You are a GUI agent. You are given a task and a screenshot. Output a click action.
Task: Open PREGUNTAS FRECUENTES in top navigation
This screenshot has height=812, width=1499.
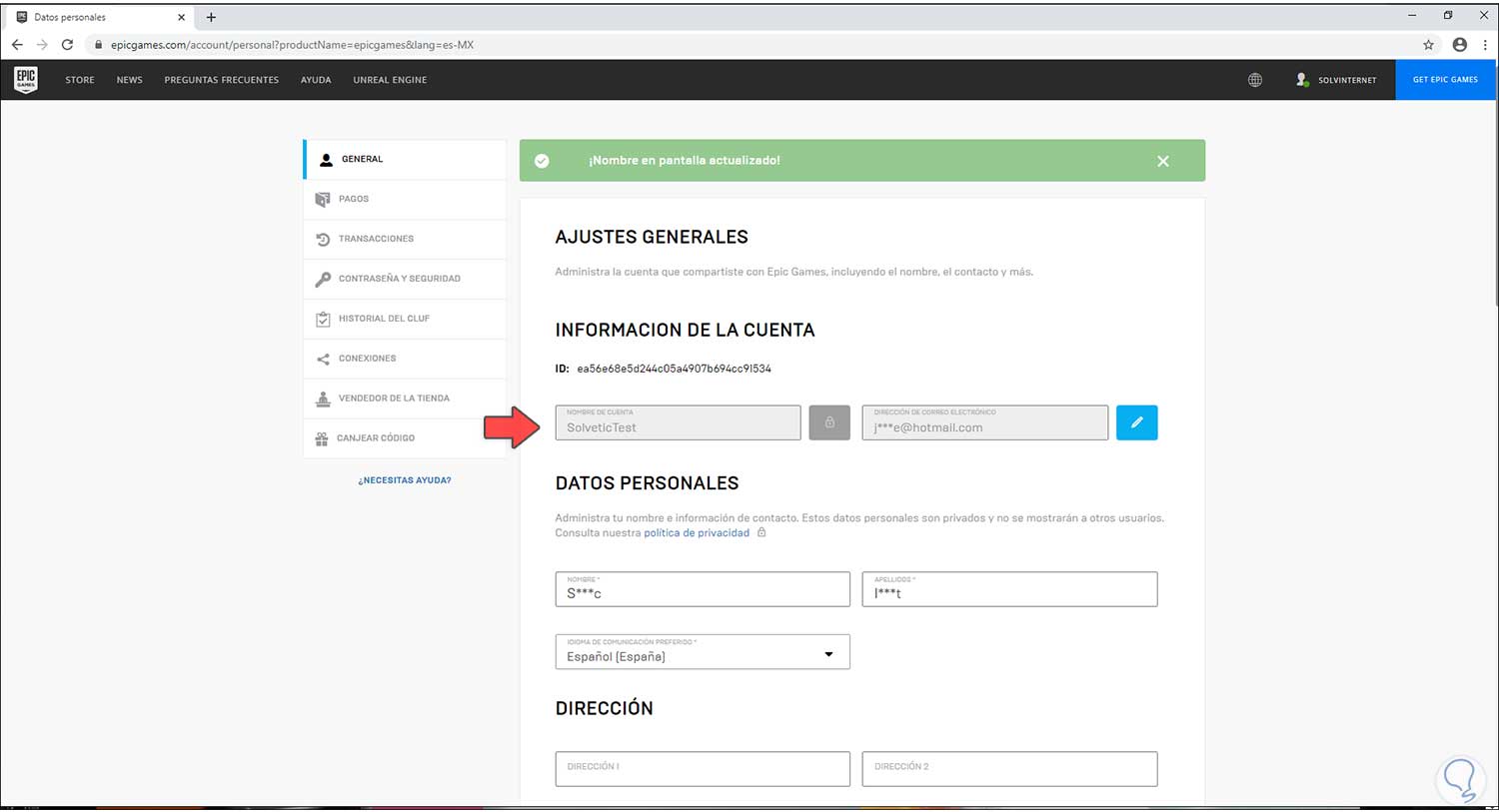click(222, 80)
